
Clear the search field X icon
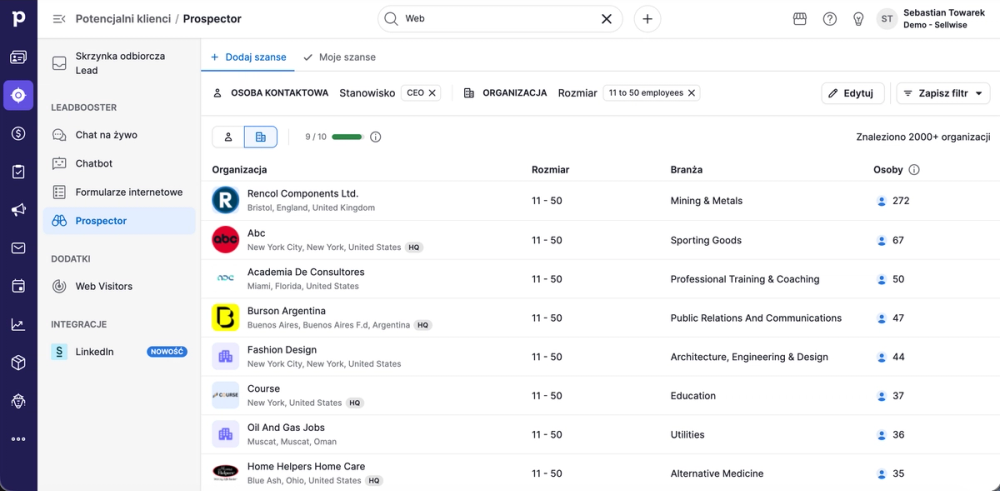pos(607,19)
